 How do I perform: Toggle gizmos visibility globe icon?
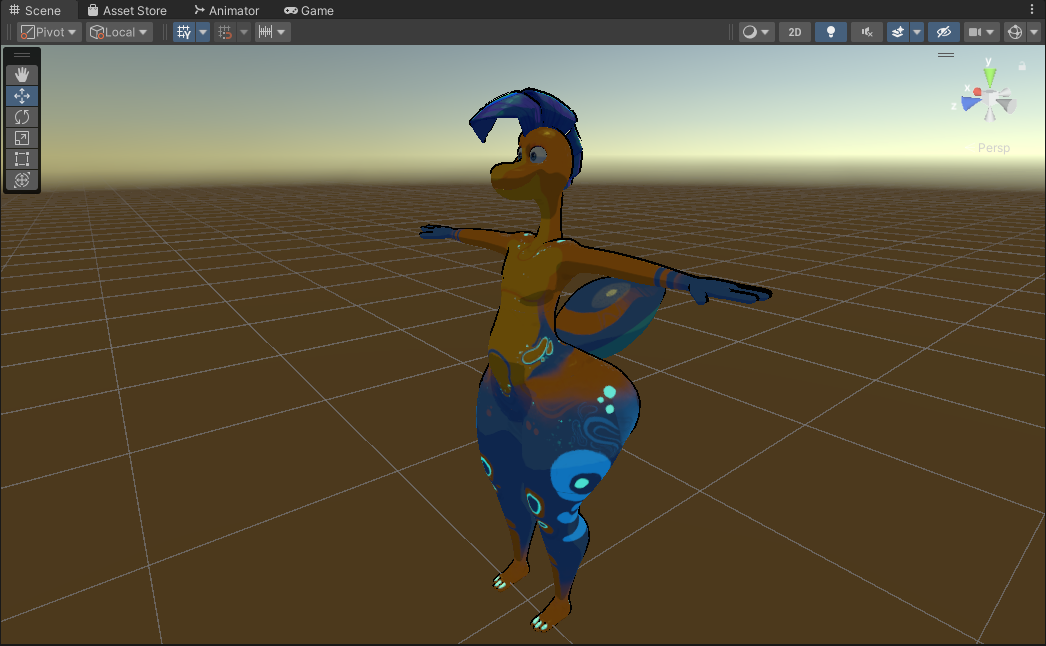(1015, 32)
